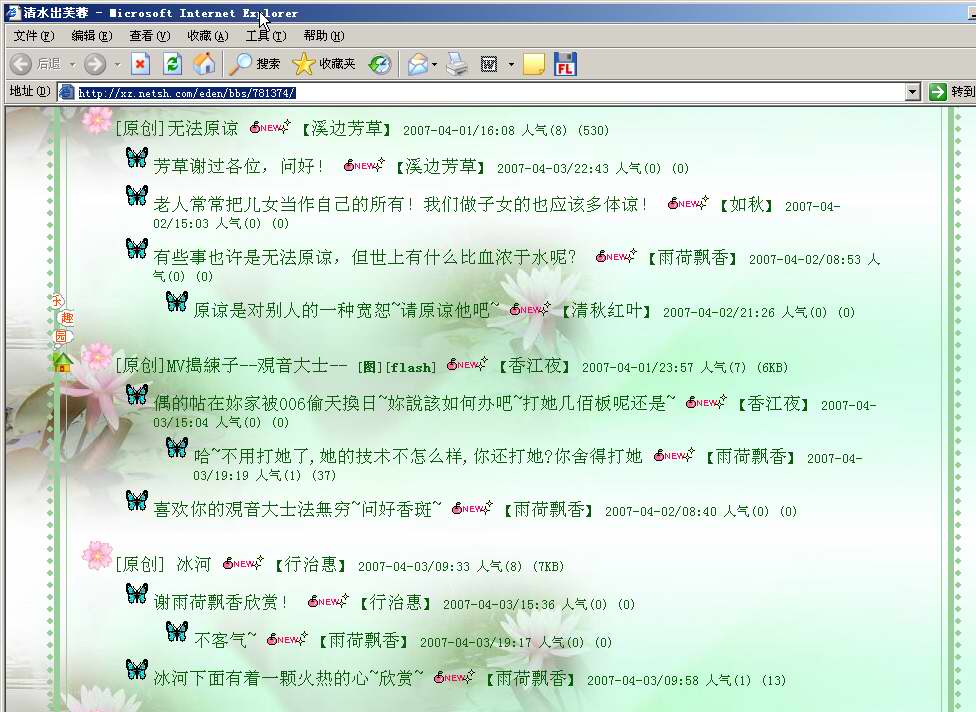
Task: Open the dropdown arrow beside Word edit icon
Action: 511,64
